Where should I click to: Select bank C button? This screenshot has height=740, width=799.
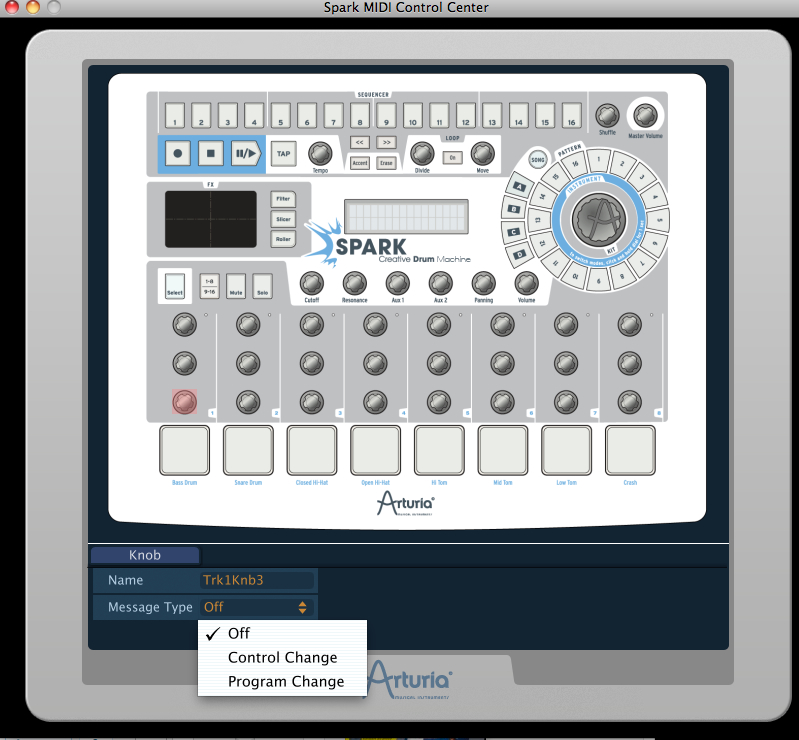(514, 232)
